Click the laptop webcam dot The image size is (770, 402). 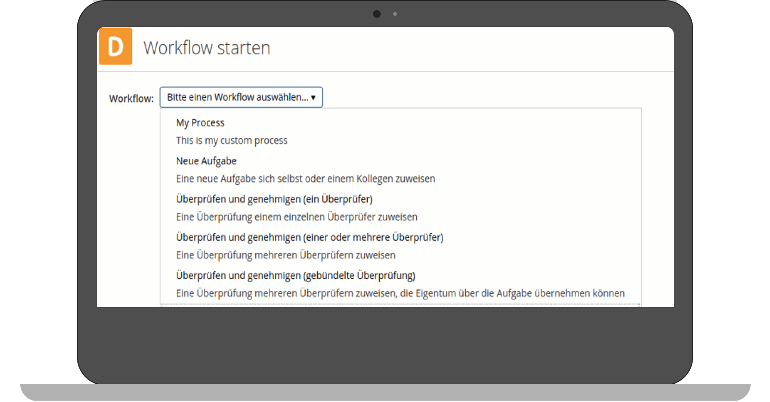(377, 14)
